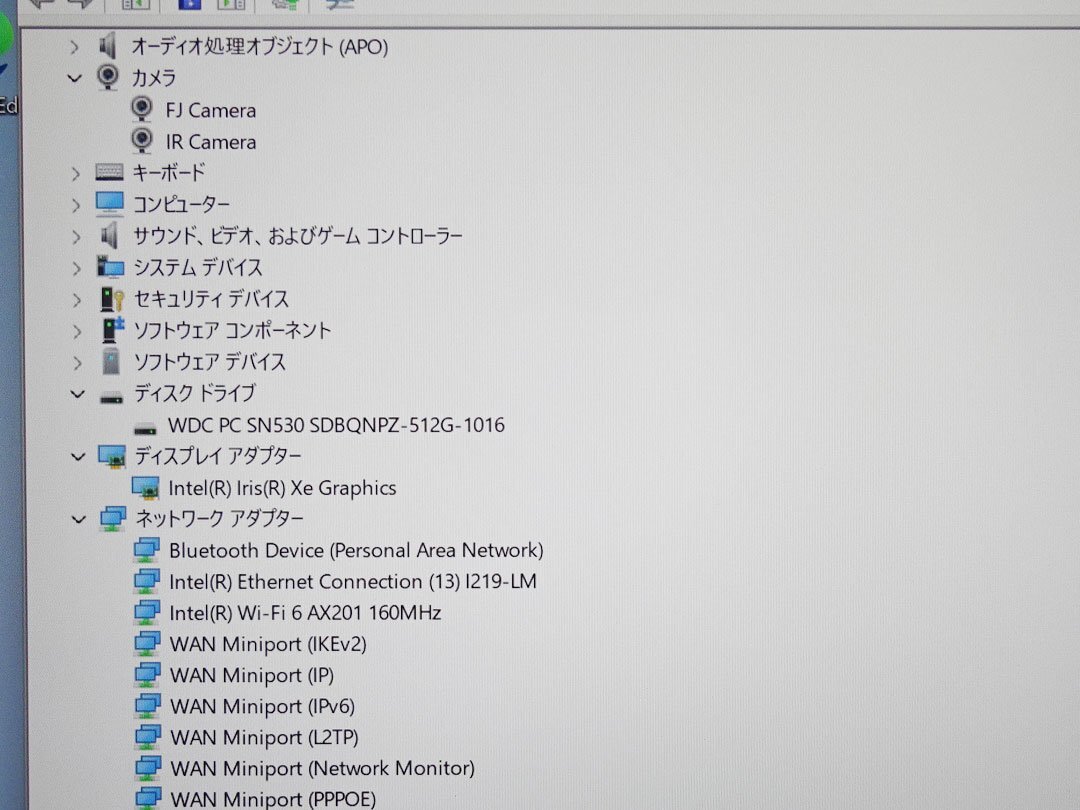Viewport: 1080px width, 810px height.
Task: Expand the オーディオ処理オブジェクト (APO) node
Action: [x=74, y=47]
